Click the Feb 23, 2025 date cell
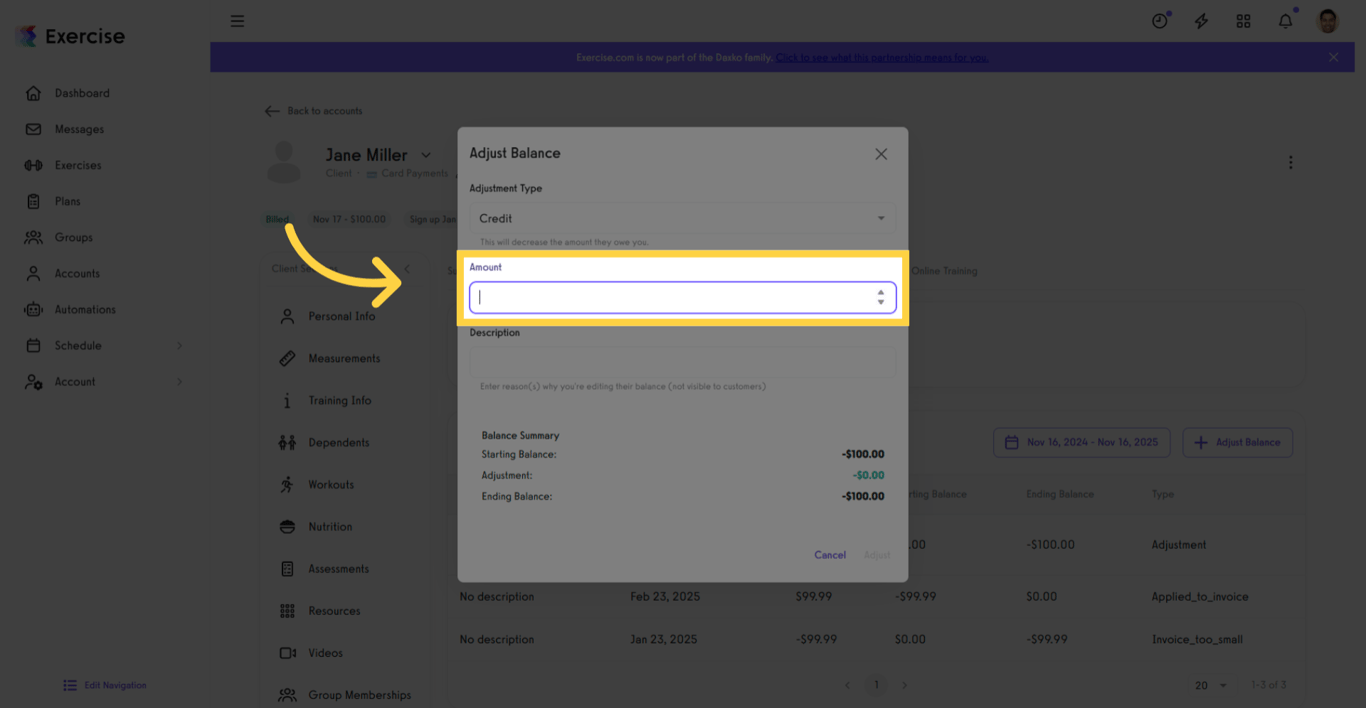Viewport: 1366px width, 708px height. (665, 597)
